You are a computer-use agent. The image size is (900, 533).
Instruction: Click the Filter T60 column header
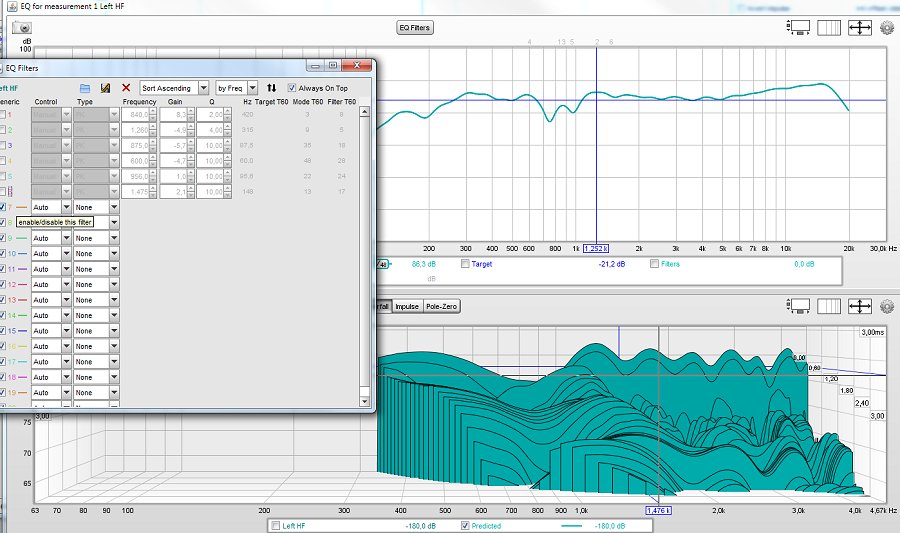[x=342, y=102]
